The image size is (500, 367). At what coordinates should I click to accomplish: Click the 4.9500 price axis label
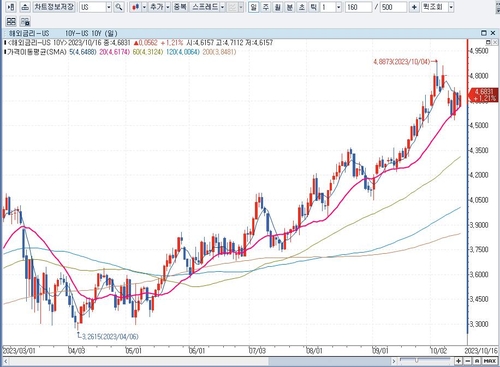click(x=479, y=51)
